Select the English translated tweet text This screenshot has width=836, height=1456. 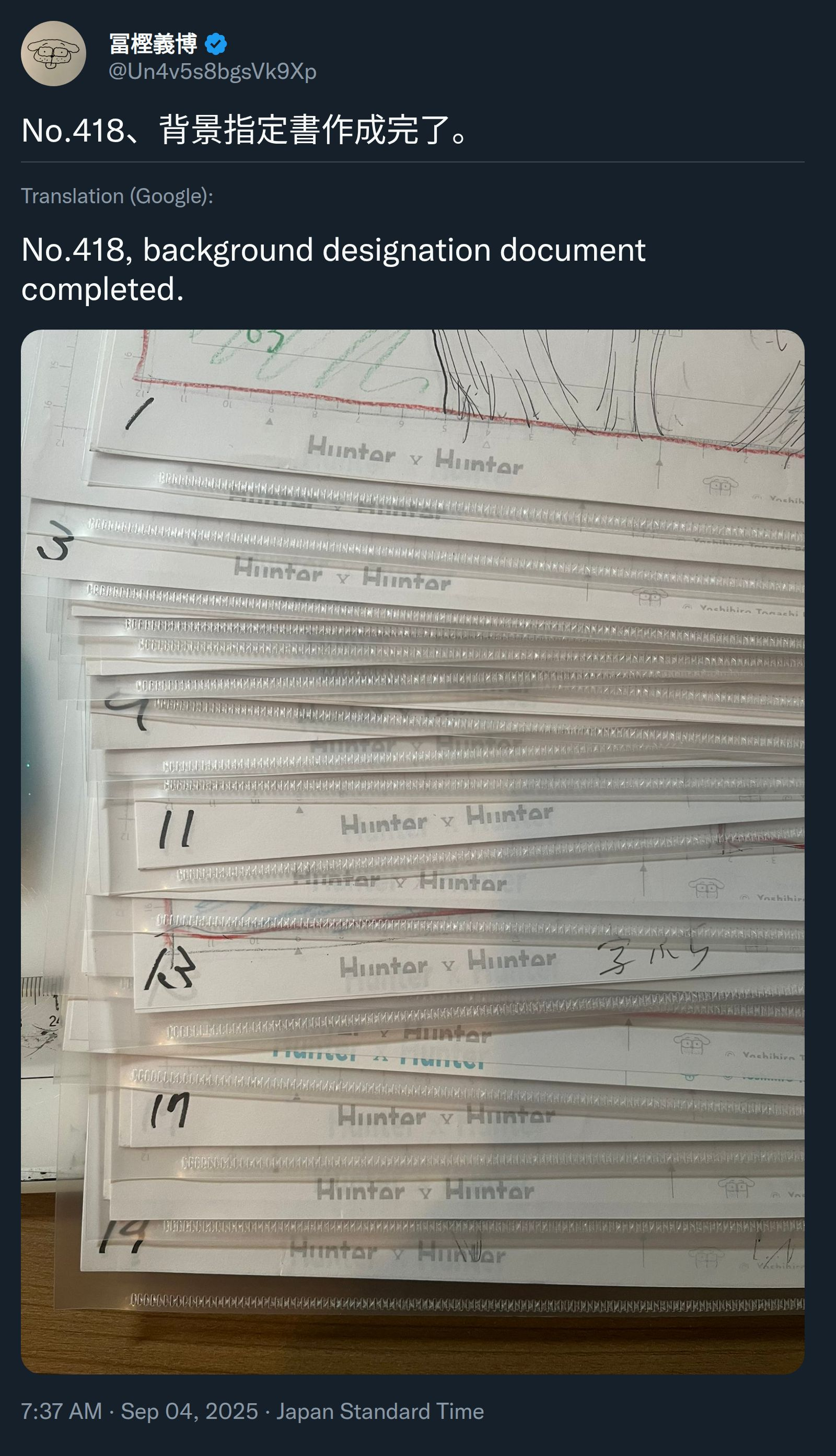pos(333,269)
